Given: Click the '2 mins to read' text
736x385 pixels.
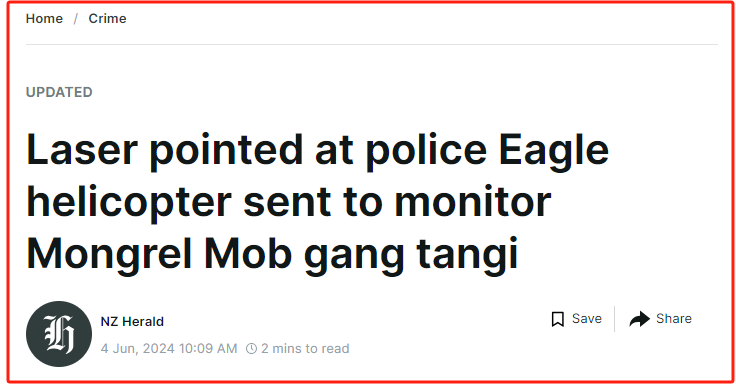Looking at the screenshot, I should [305, 348].
